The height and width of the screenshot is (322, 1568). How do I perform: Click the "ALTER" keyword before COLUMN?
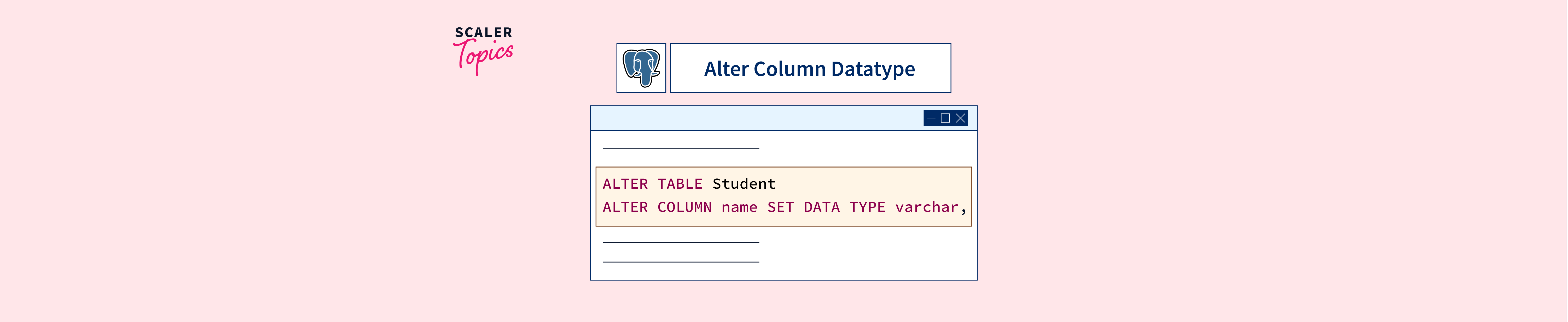coord(625,207)
